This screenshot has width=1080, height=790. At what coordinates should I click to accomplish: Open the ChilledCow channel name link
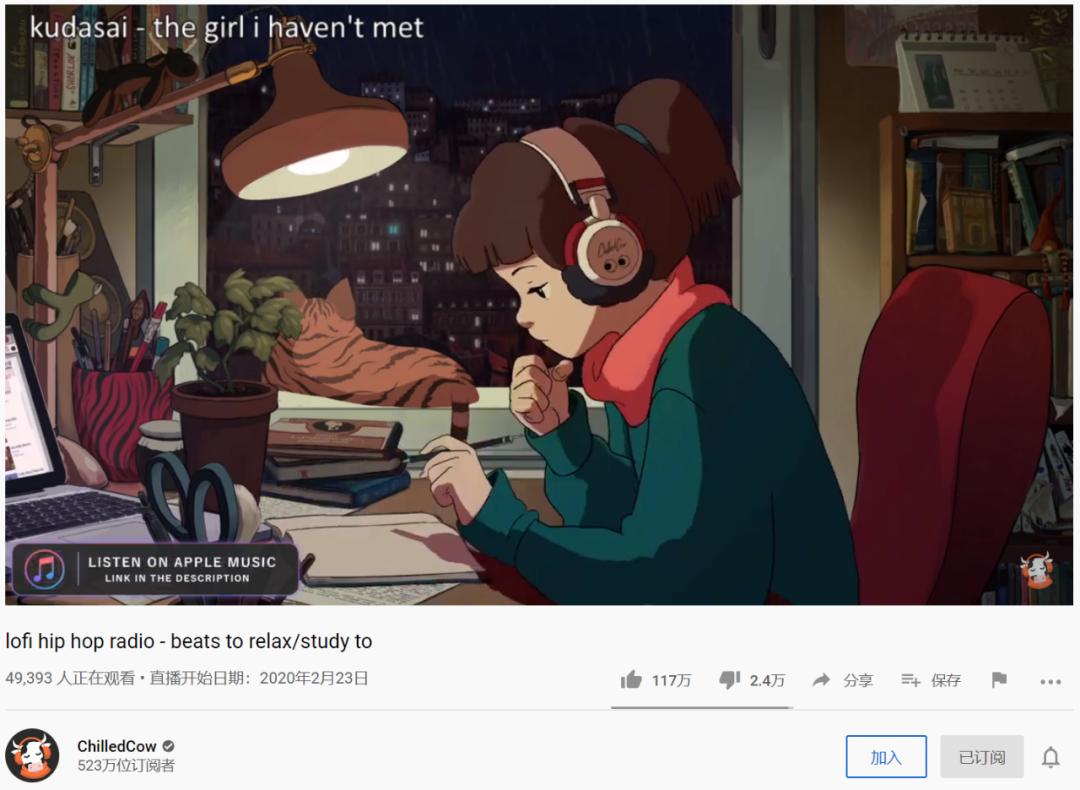click(x=116, y=746)
